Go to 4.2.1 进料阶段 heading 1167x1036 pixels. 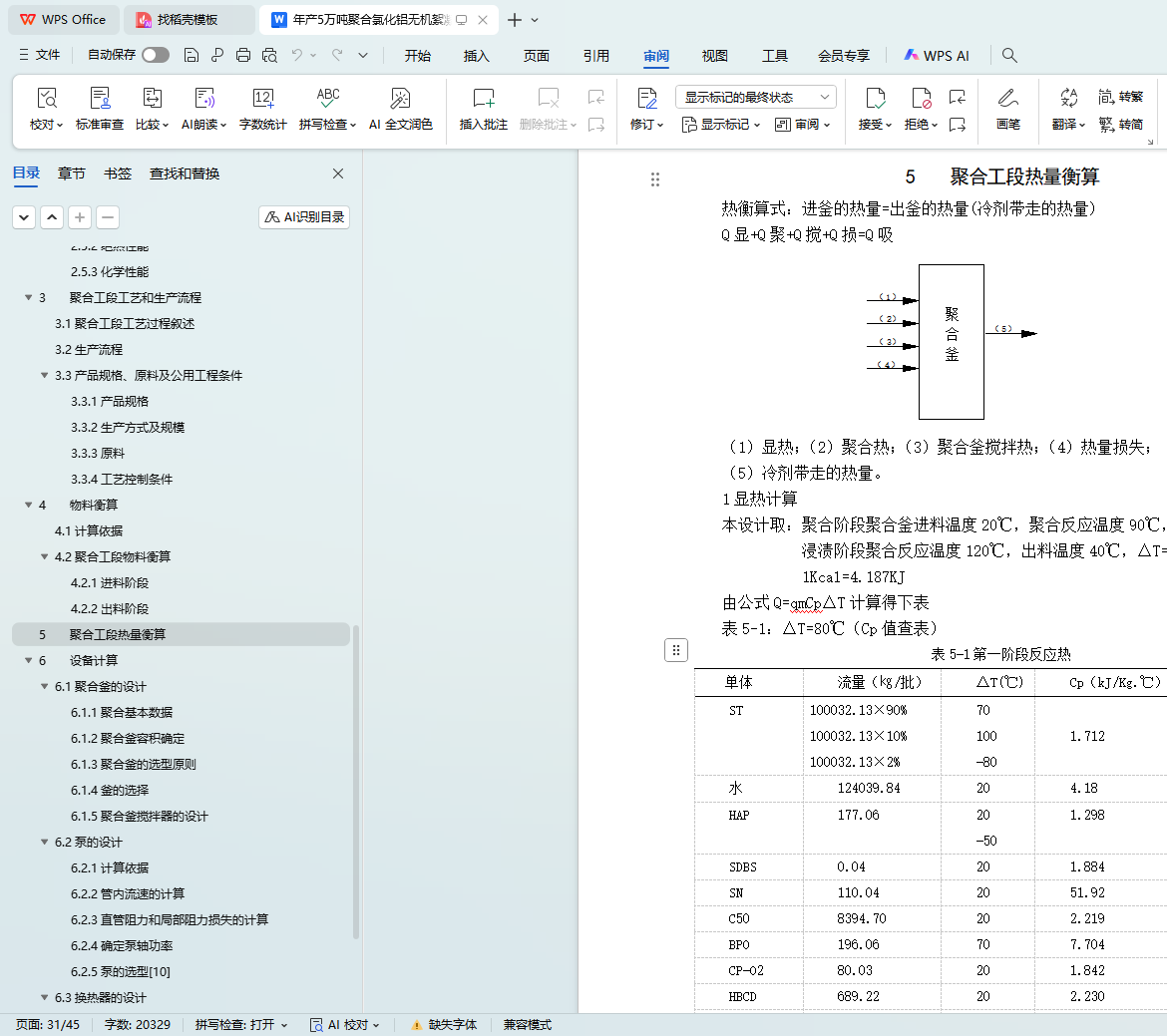pos(110,583)
